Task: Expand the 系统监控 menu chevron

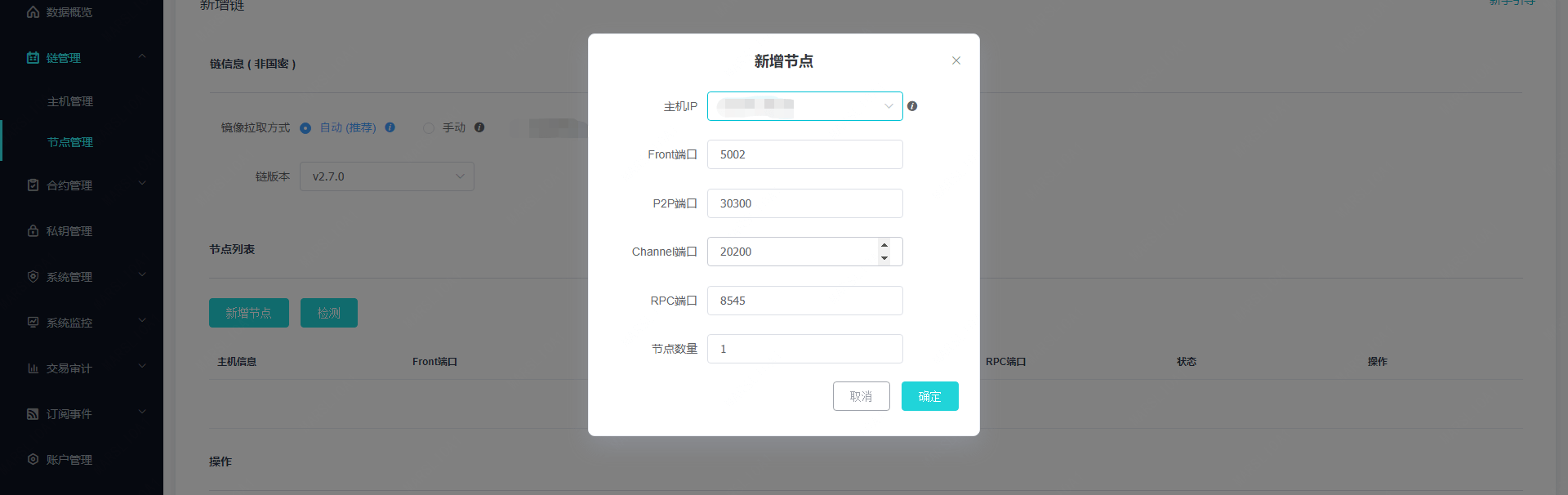Action: pyautogui.click(x=142, y=321)
